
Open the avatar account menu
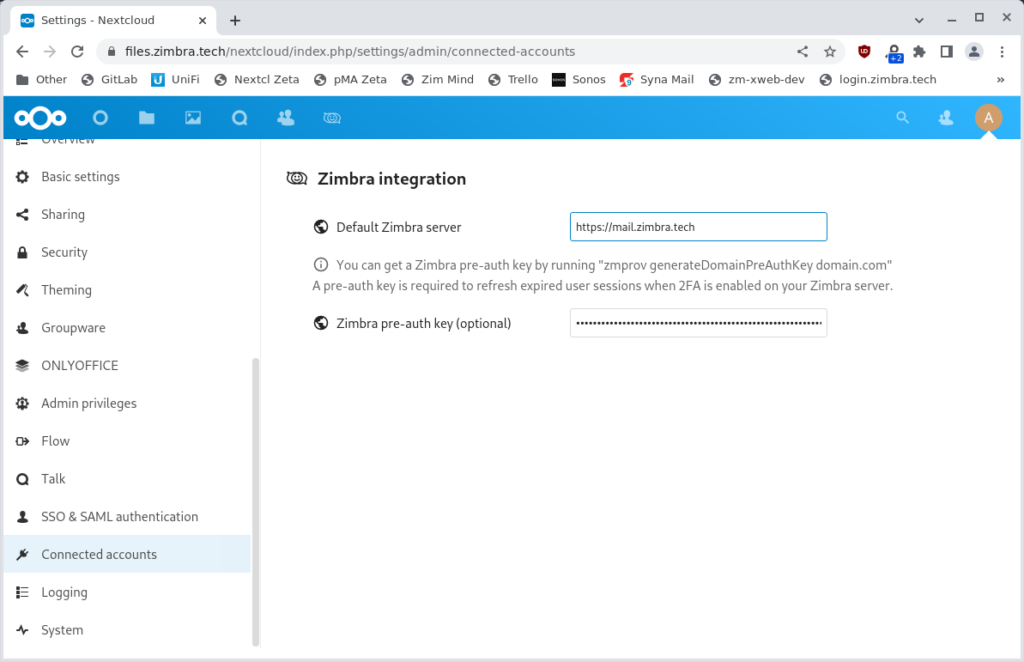tap(988, 117)
